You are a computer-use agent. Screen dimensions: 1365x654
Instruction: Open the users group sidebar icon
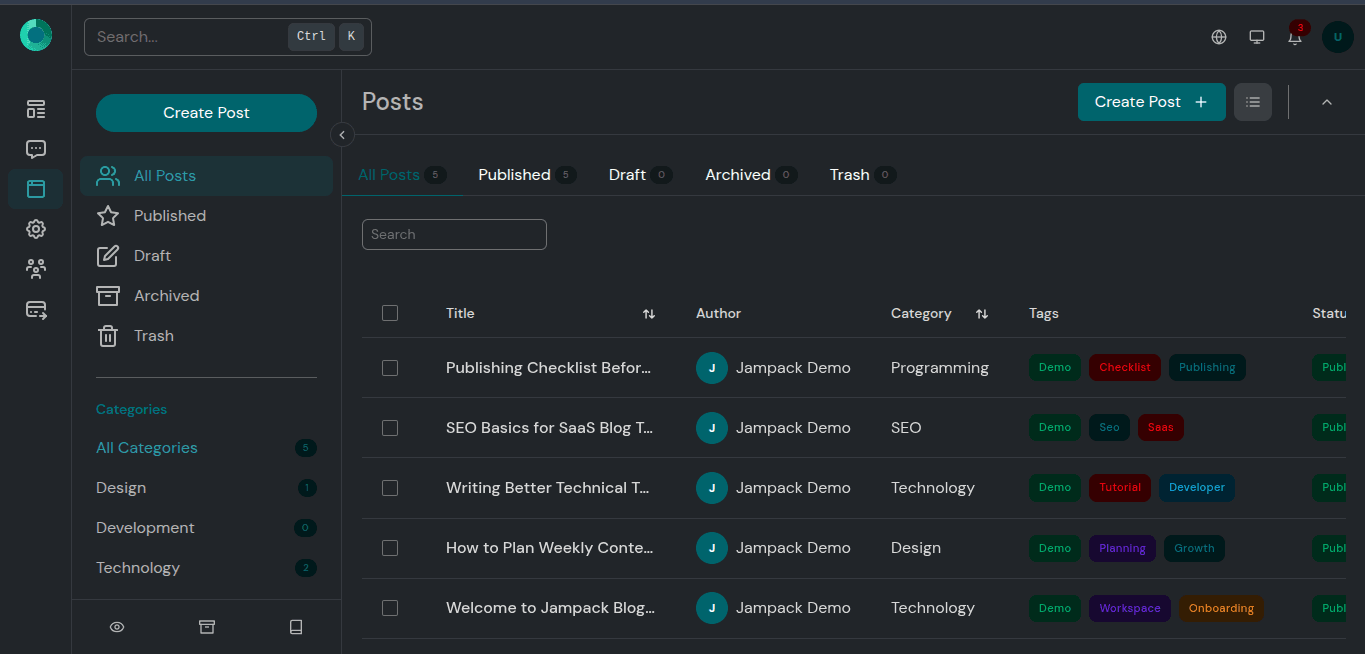coord(36,269)
